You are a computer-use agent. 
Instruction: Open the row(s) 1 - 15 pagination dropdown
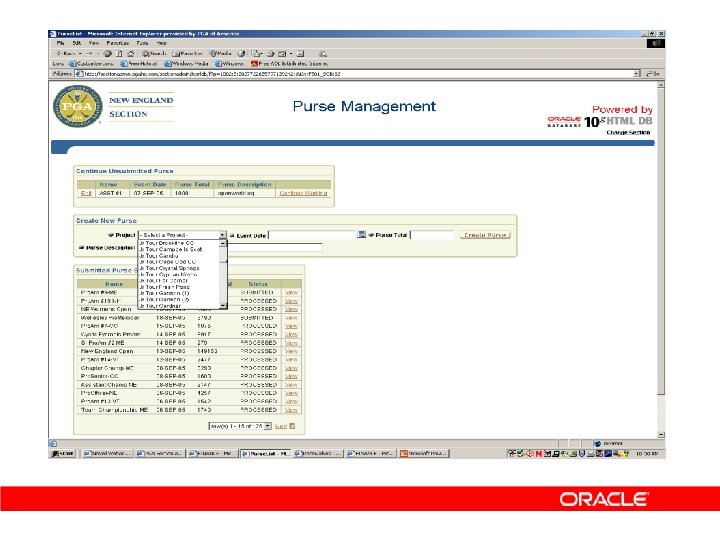(x=240, y=426)
